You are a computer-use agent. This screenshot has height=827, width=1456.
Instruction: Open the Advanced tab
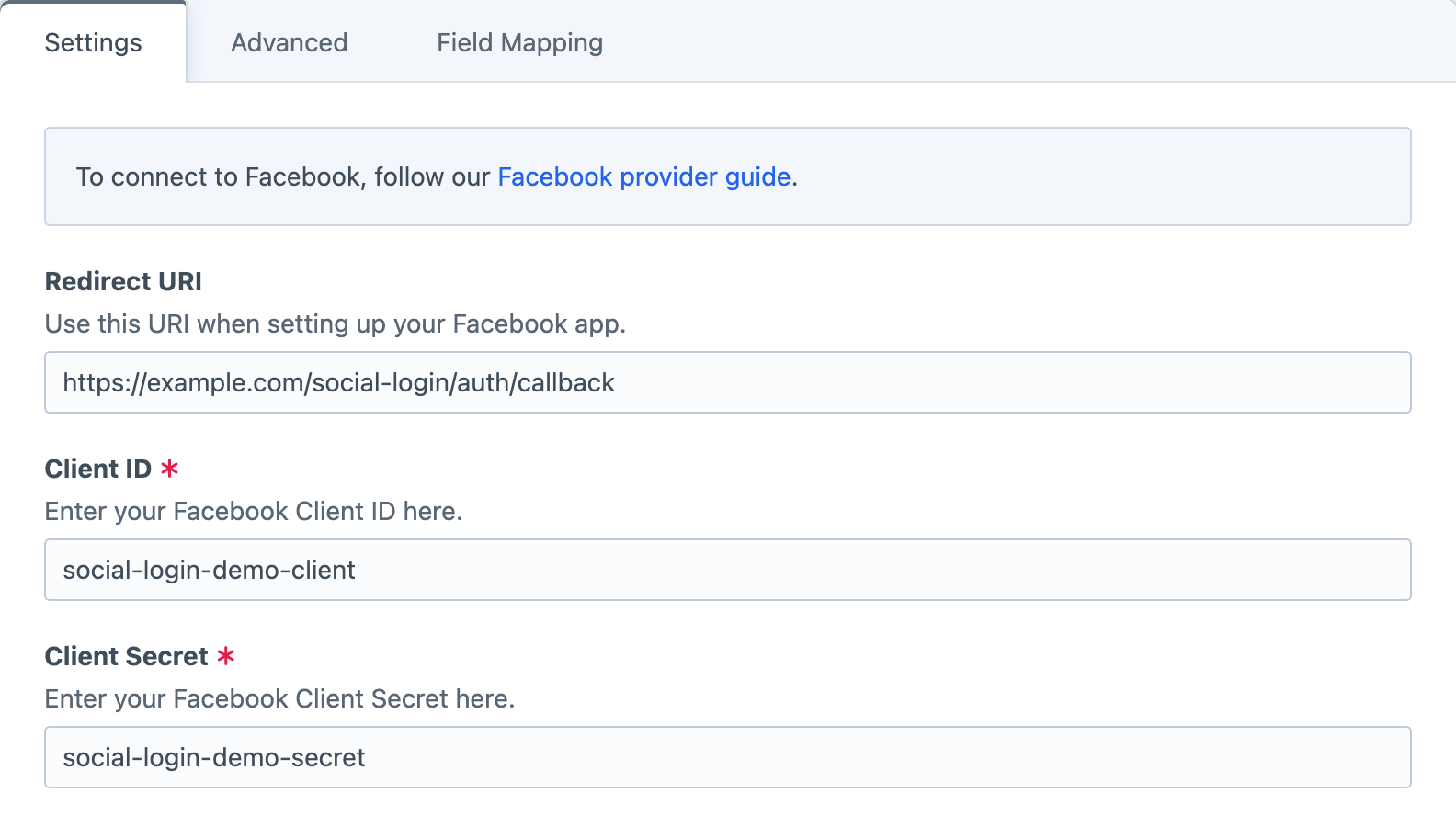290,42
